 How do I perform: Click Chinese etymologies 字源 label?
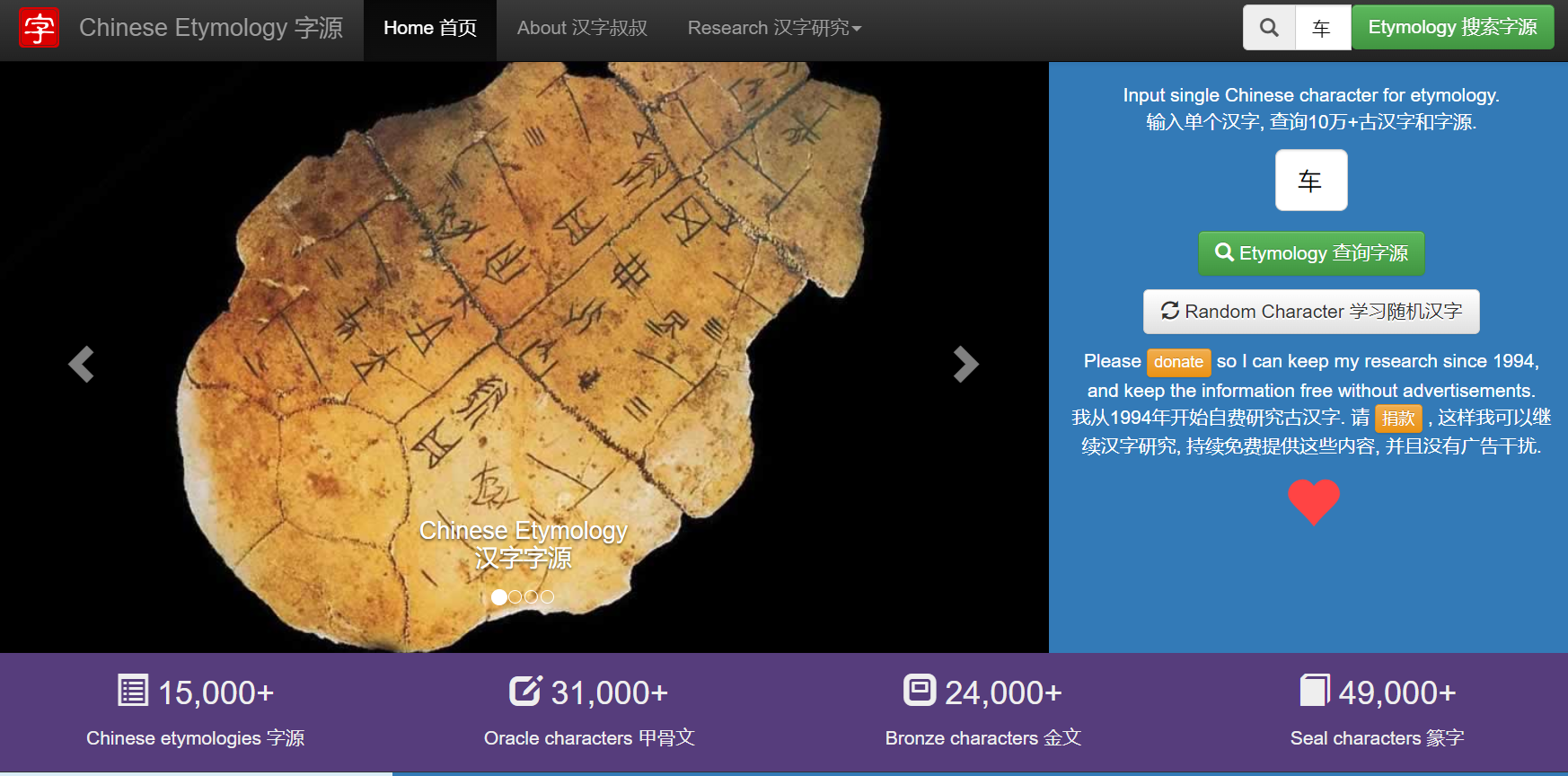[x=195, y=738]
